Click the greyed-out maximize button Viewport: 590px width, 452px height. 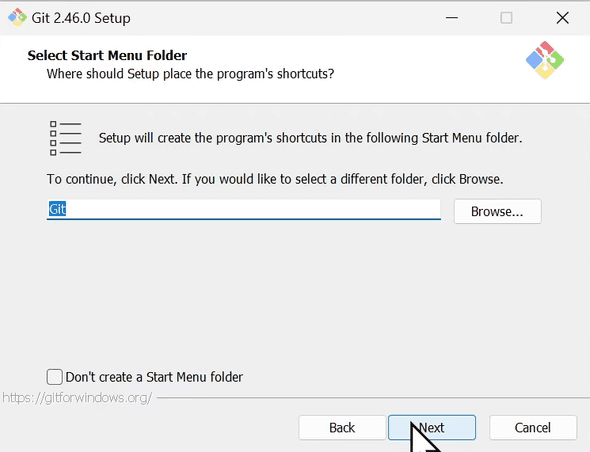(x=506, y=18)
